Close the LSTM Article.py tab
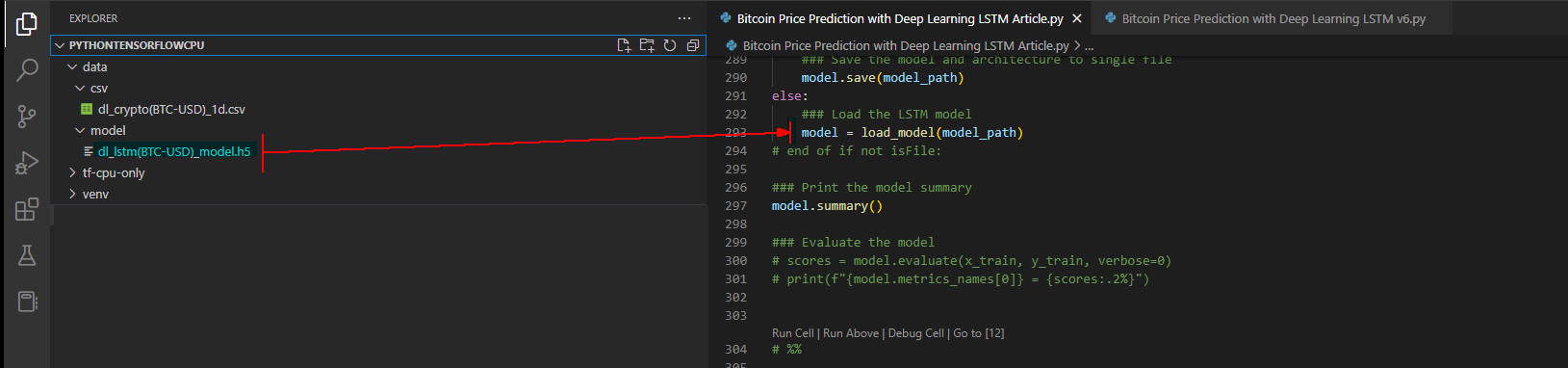Screen dimensions: 1568x368 pos(1077,18)
